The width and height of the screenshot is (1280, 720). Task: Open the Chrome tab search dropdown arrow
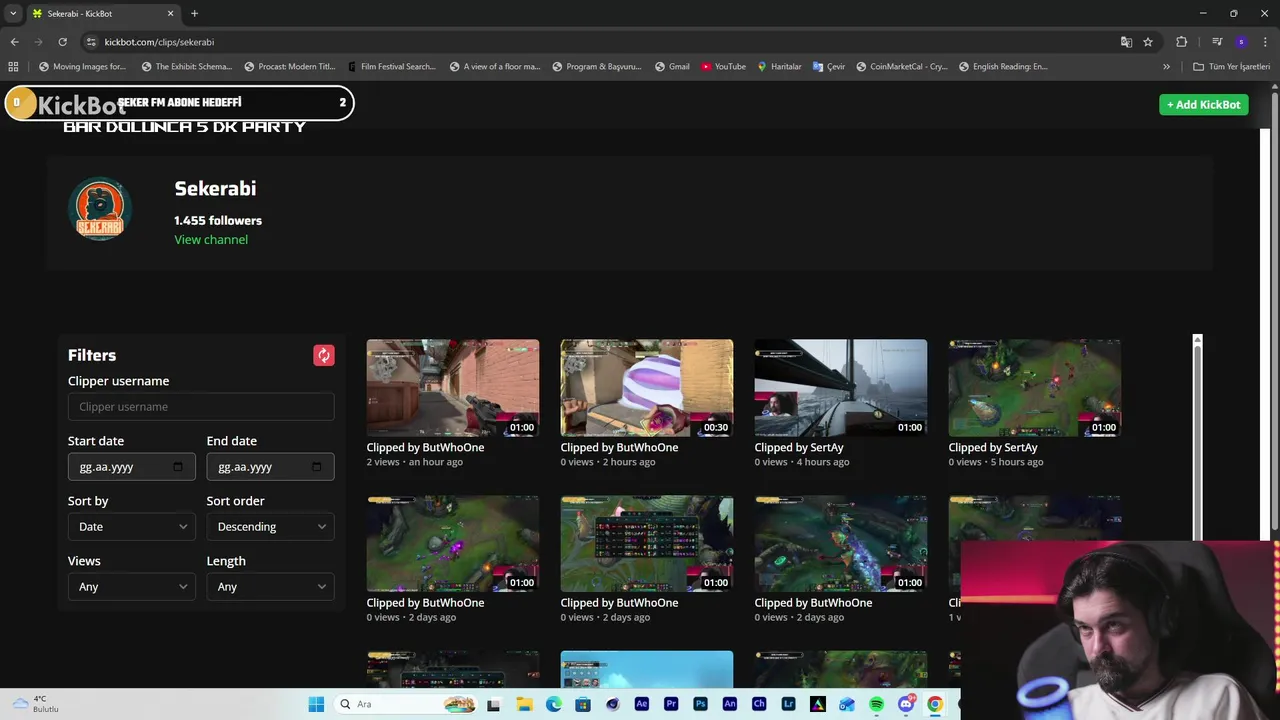13,14
